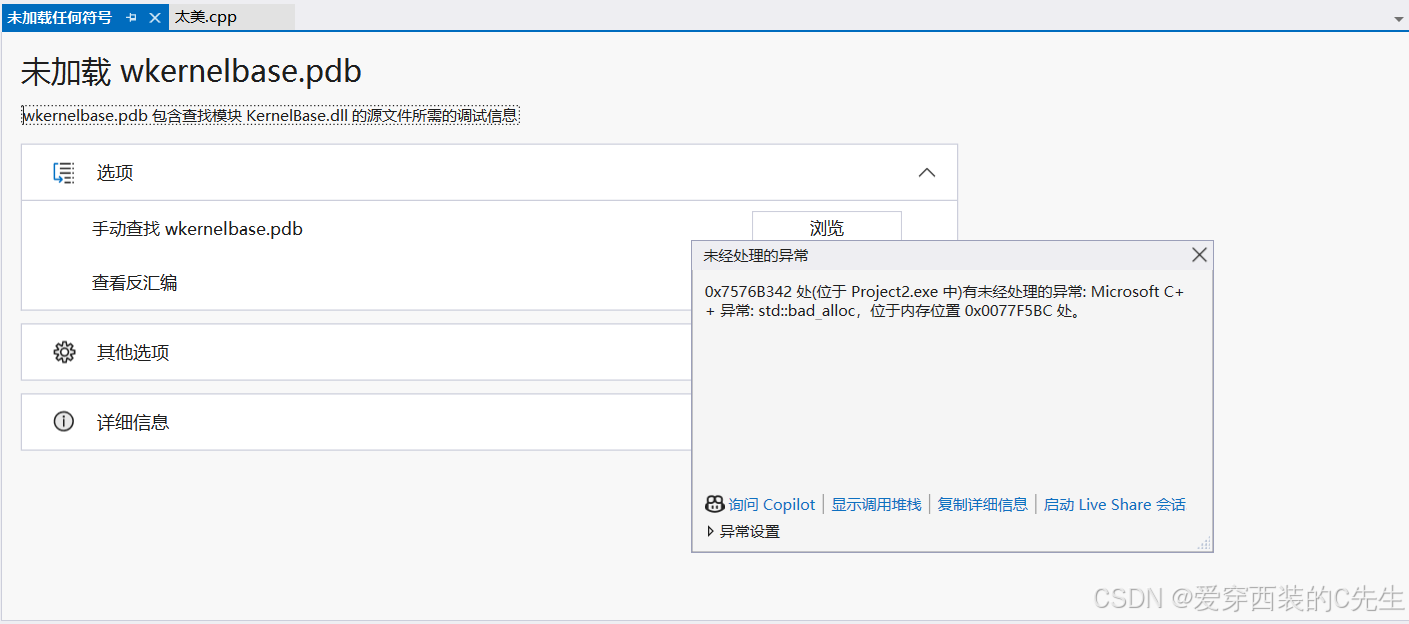Start 启动 Live Share 会话
The width and height of the screenshot is (1409, 624).
(1114, 505)
